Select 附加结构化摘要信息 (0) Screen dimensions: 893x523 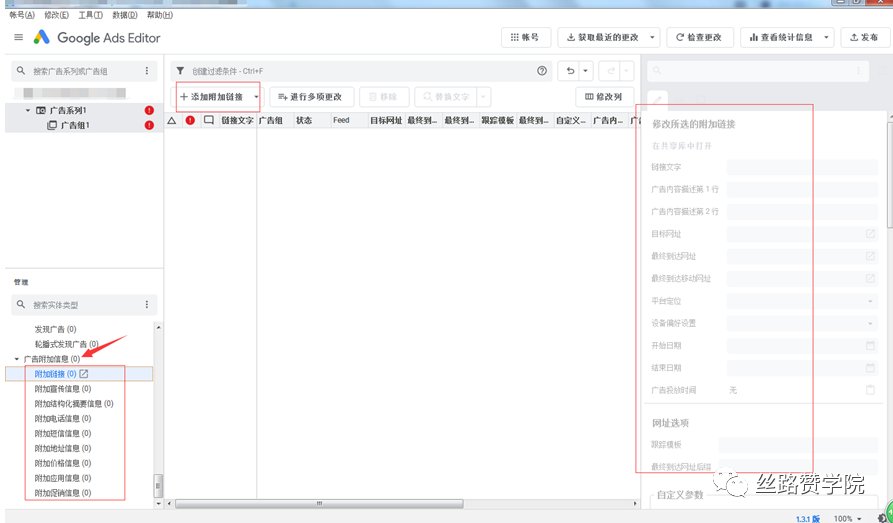coord(74,404)
